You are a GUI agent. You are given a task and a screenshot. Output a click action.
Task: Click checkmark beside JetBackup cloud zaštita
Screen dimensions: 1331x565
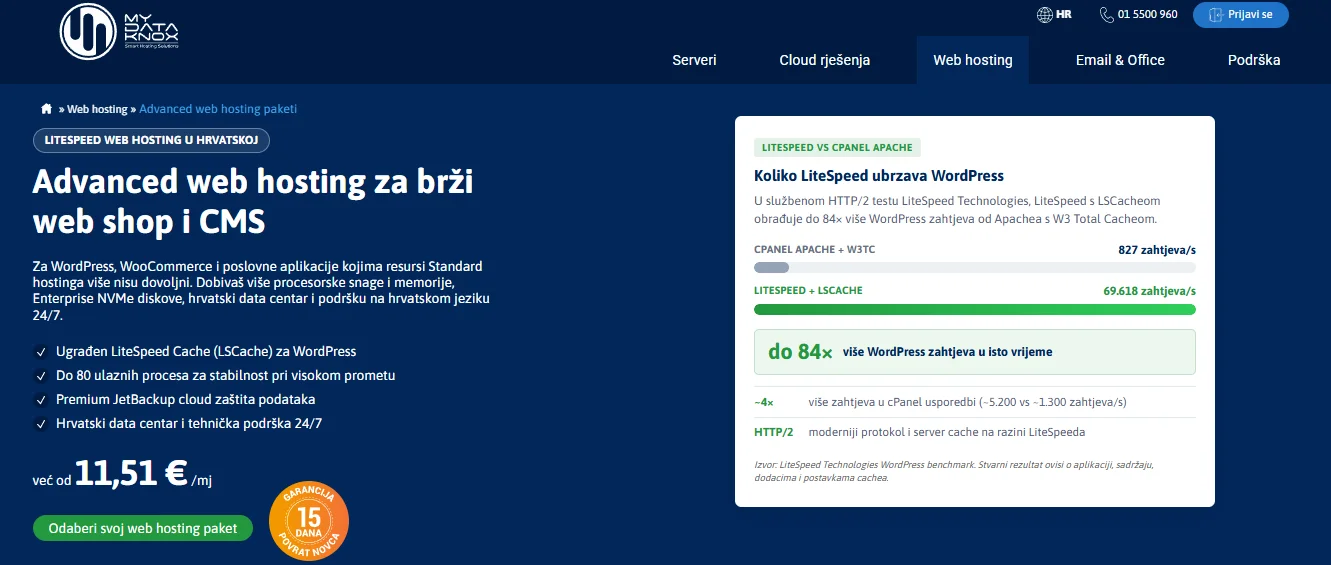[x=41, y=400]
